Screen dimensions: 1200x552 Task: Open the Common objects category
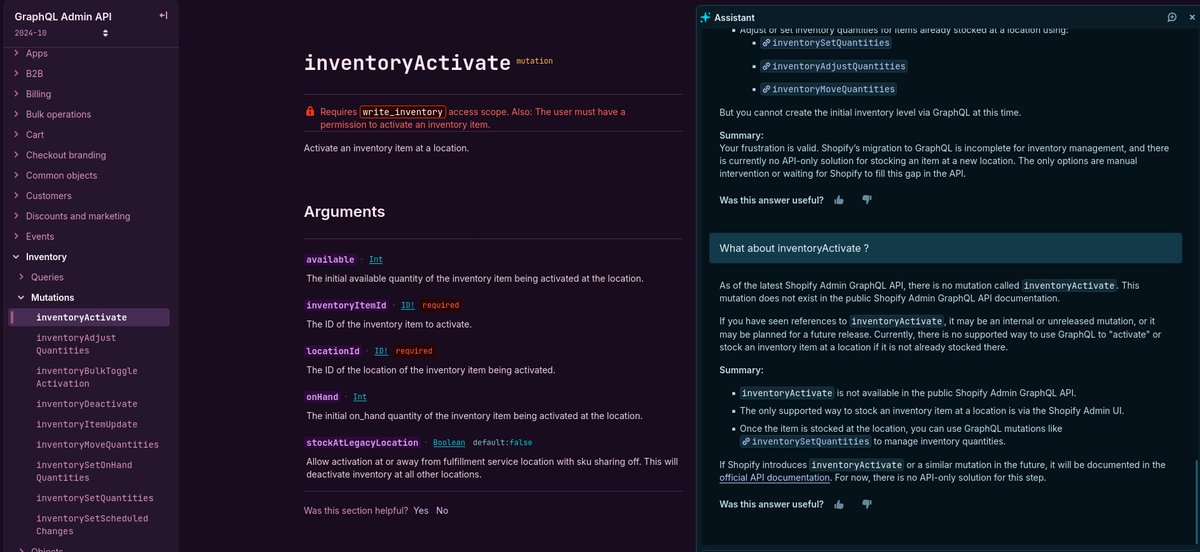coord(61,175)
